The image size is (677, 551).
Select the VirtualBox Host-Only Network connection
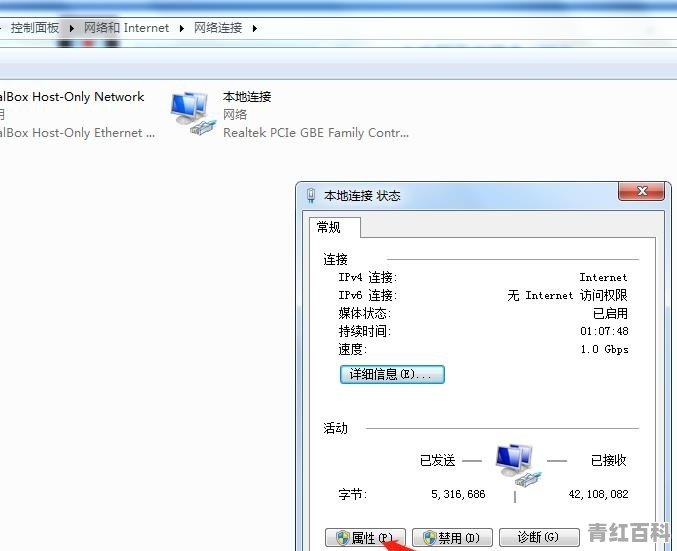[x=72, y=97]
